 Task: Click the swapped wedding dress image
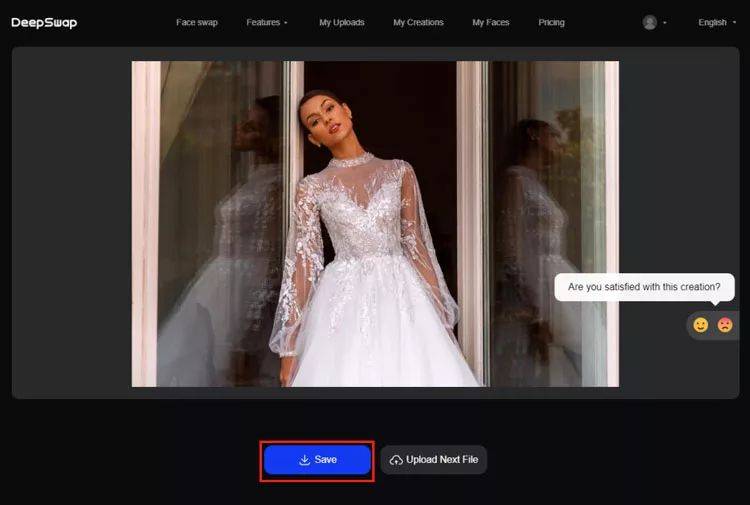(x=375, y=224)
